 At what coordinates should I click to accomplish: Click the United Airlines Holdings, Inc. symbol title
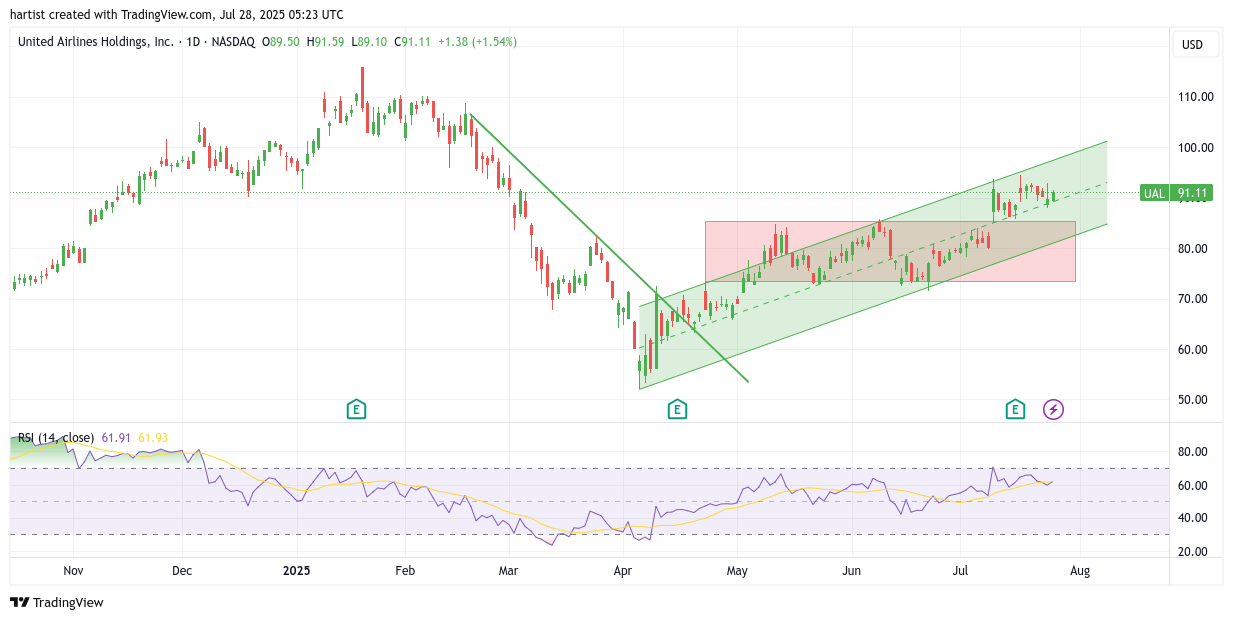click(96, 42)
